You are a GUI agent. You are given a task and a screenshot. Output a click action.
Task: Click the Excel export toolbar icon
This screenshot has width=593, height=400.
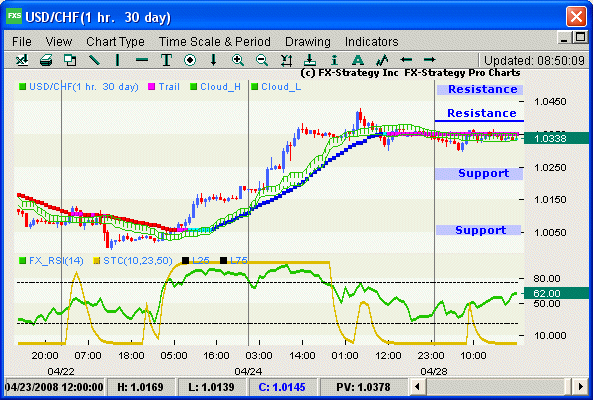pyautogui.click(x=22, y=60)
